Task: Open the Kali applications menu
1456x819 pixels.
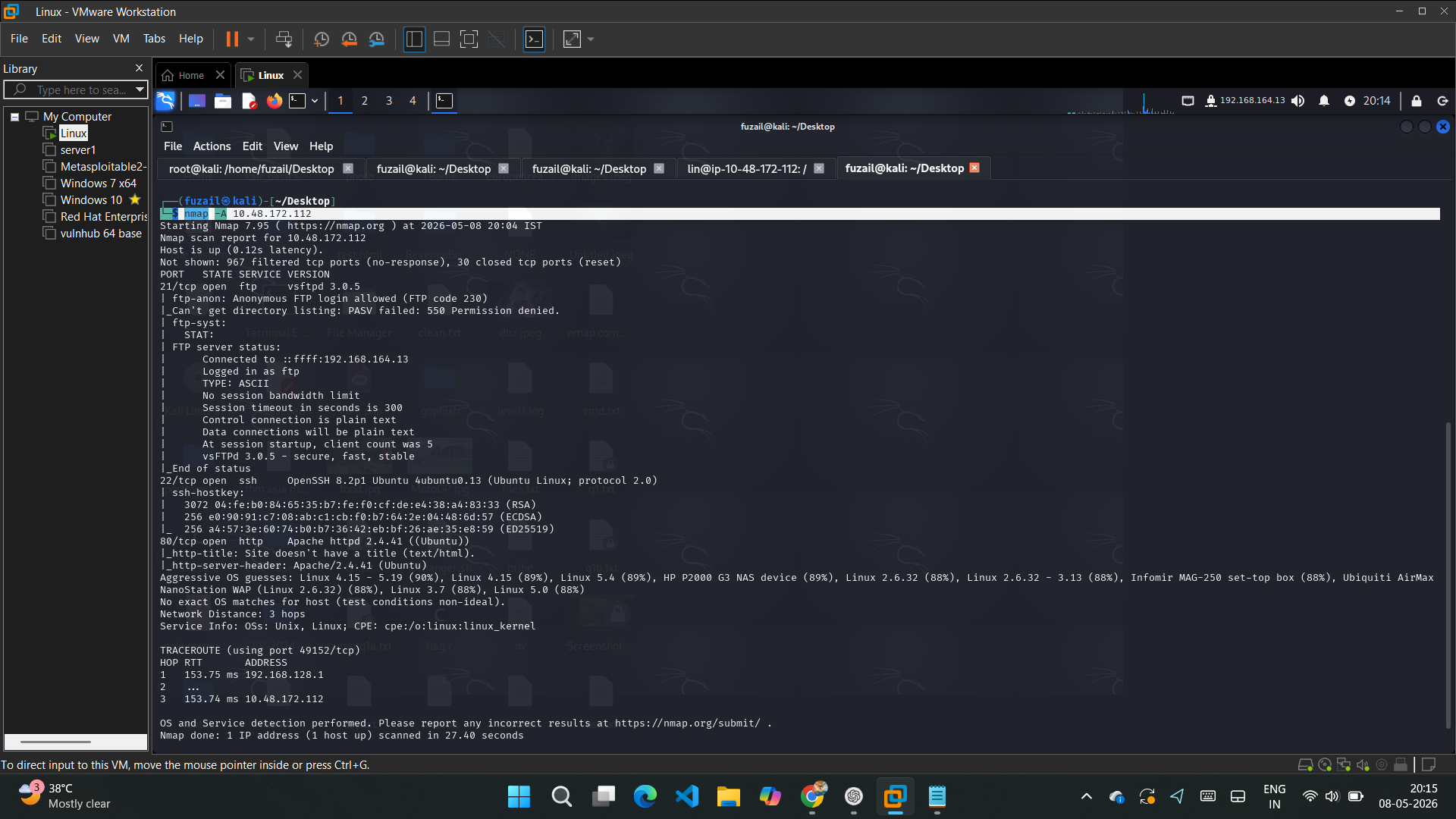Action: click(165, 101)
